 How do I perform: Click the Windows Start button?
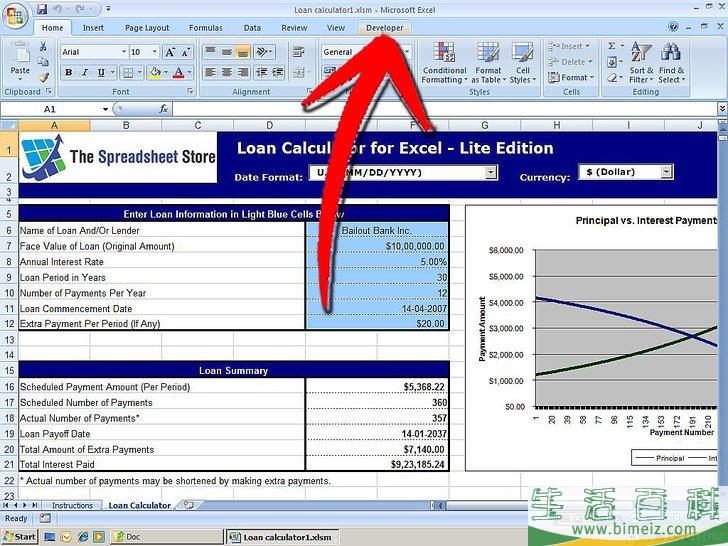click(19, 537)
